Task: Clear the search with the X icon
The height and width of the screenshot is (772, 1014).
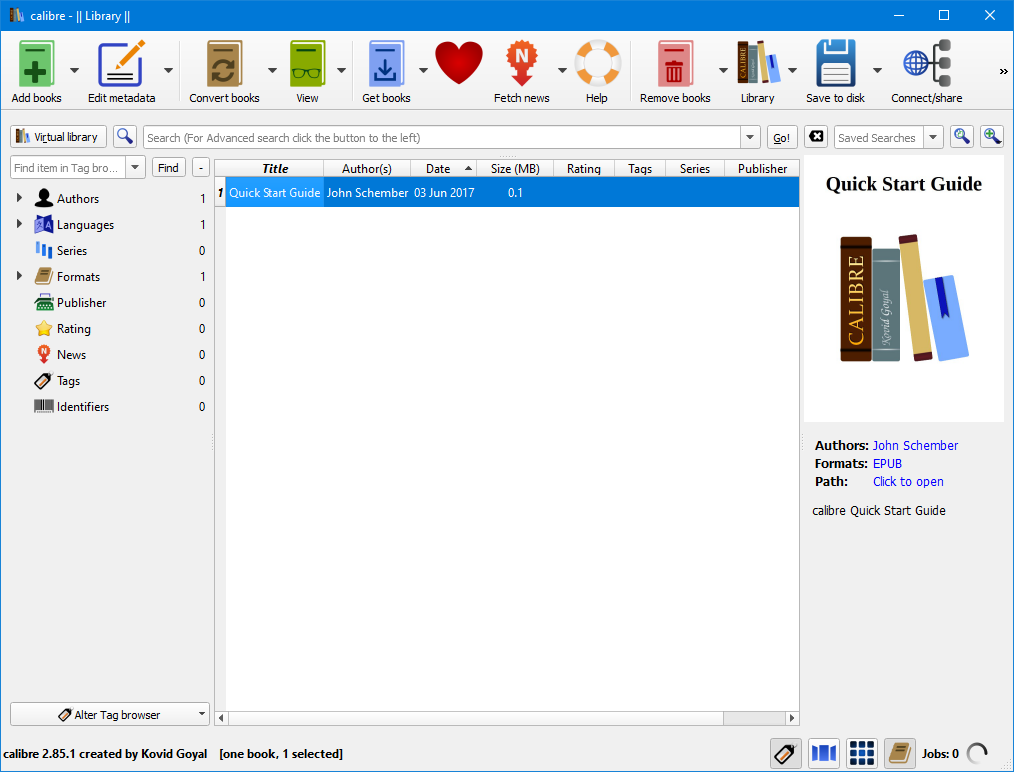Action: click(816, 136)
